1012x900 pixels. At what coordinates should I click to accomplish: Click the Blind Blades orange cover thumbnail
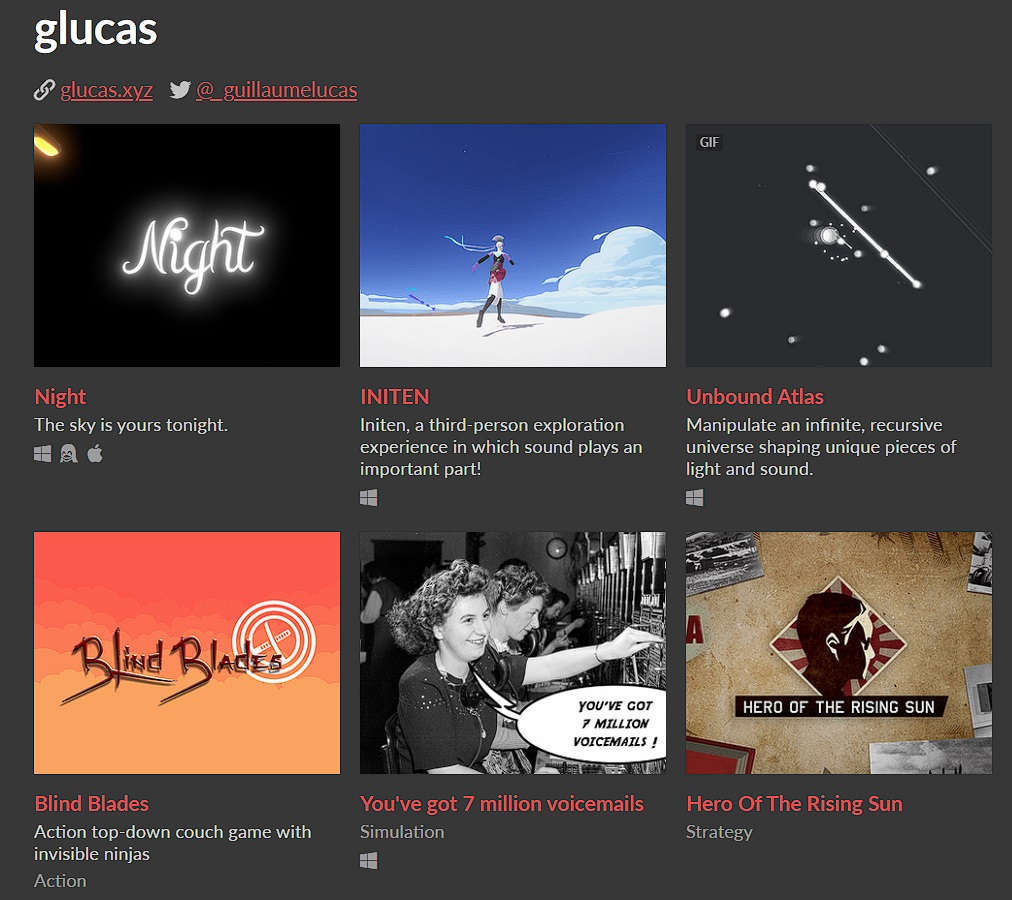pos(187,653)
